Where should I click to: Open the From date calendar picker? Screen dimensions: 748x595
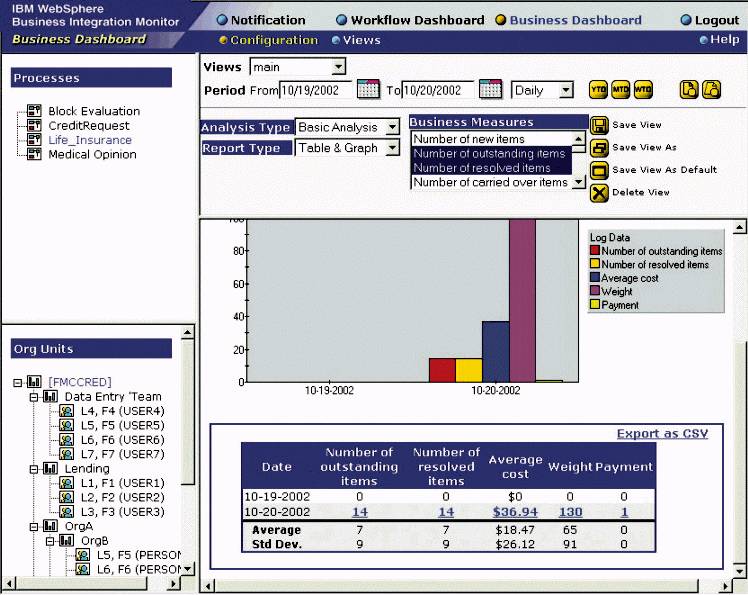point(368,90)
